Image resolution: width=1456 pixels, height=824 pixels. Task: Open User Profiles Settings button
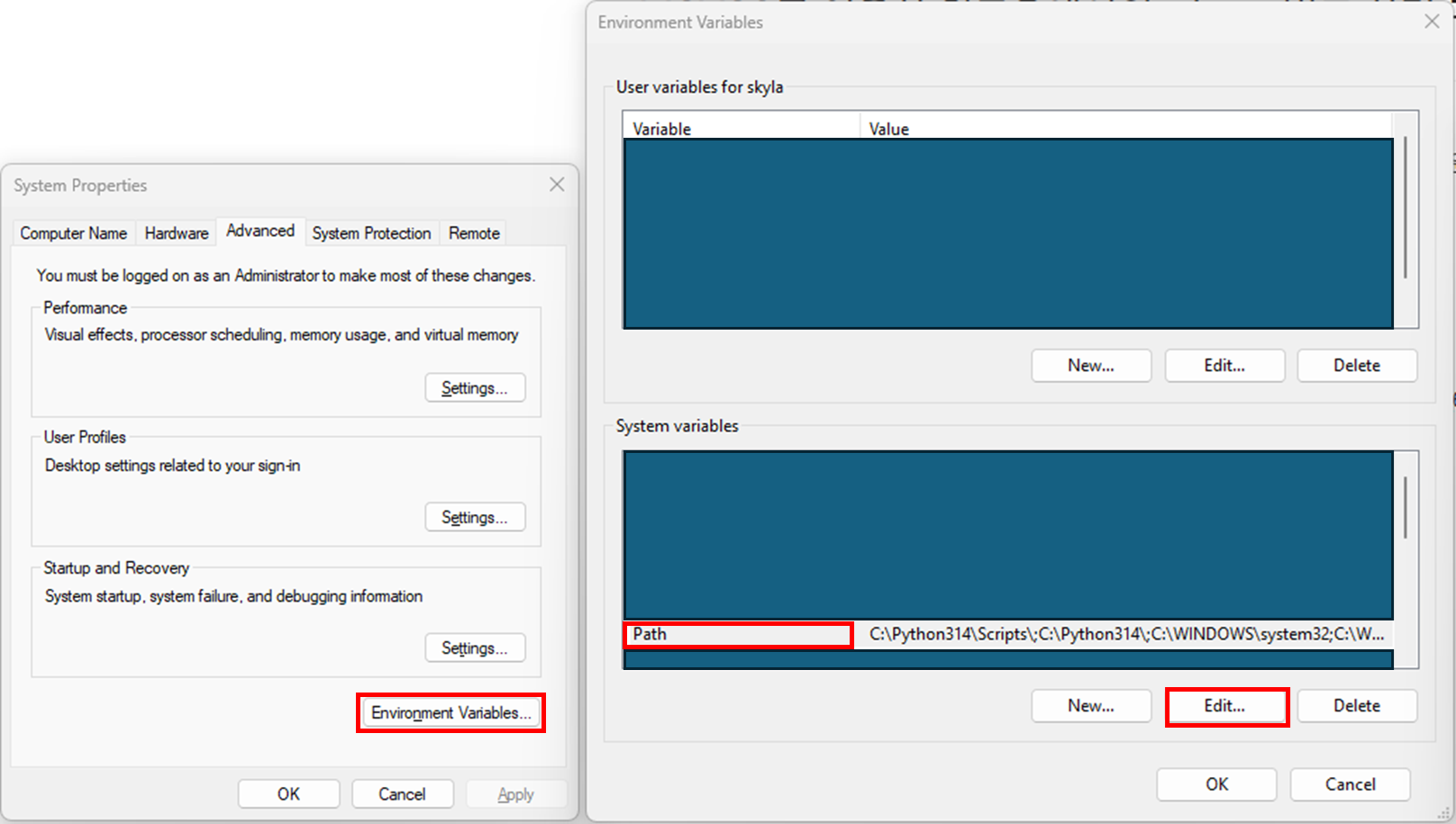(475, 518)
